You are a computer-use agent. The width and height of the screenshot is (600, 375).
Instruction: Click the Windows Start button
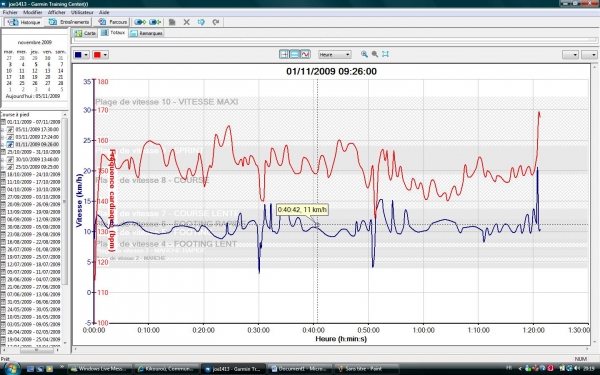pos(11,368)
